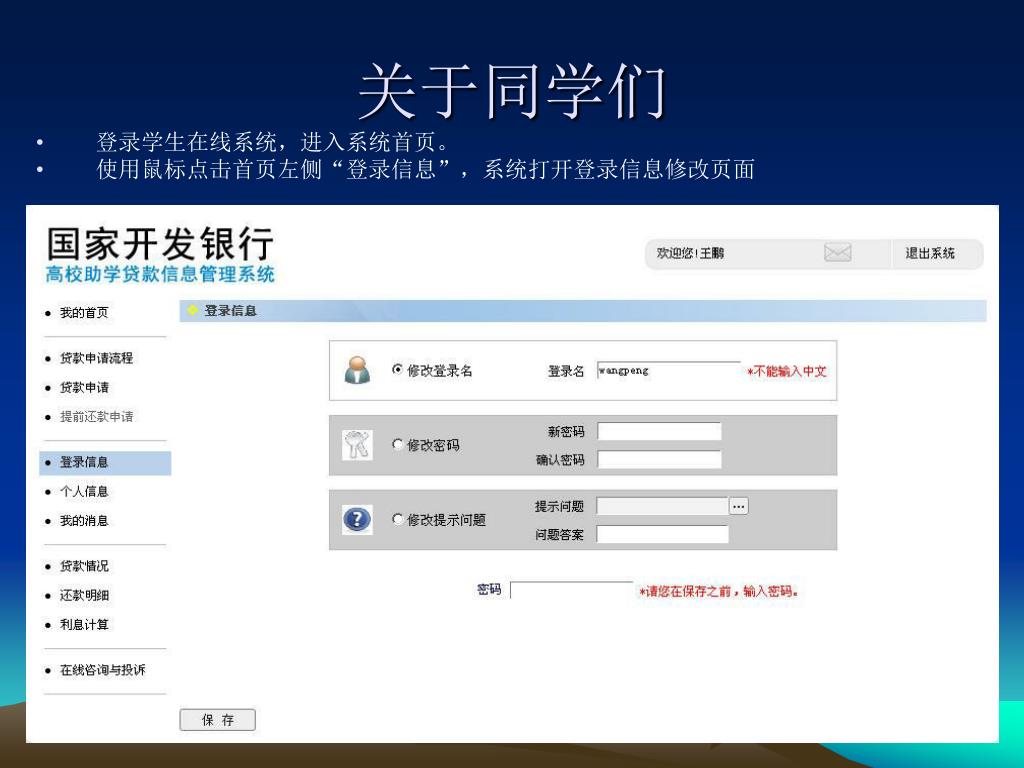Open the 提示问题 ellipsis picker button
This screenshot has height=768, width=1024.
738,506
